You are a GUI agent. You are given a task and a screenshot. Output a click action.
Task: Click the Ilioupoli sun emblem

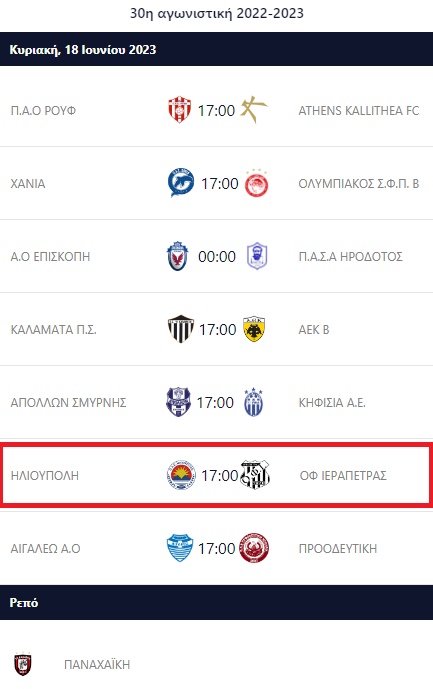click(x=181, y=475)
